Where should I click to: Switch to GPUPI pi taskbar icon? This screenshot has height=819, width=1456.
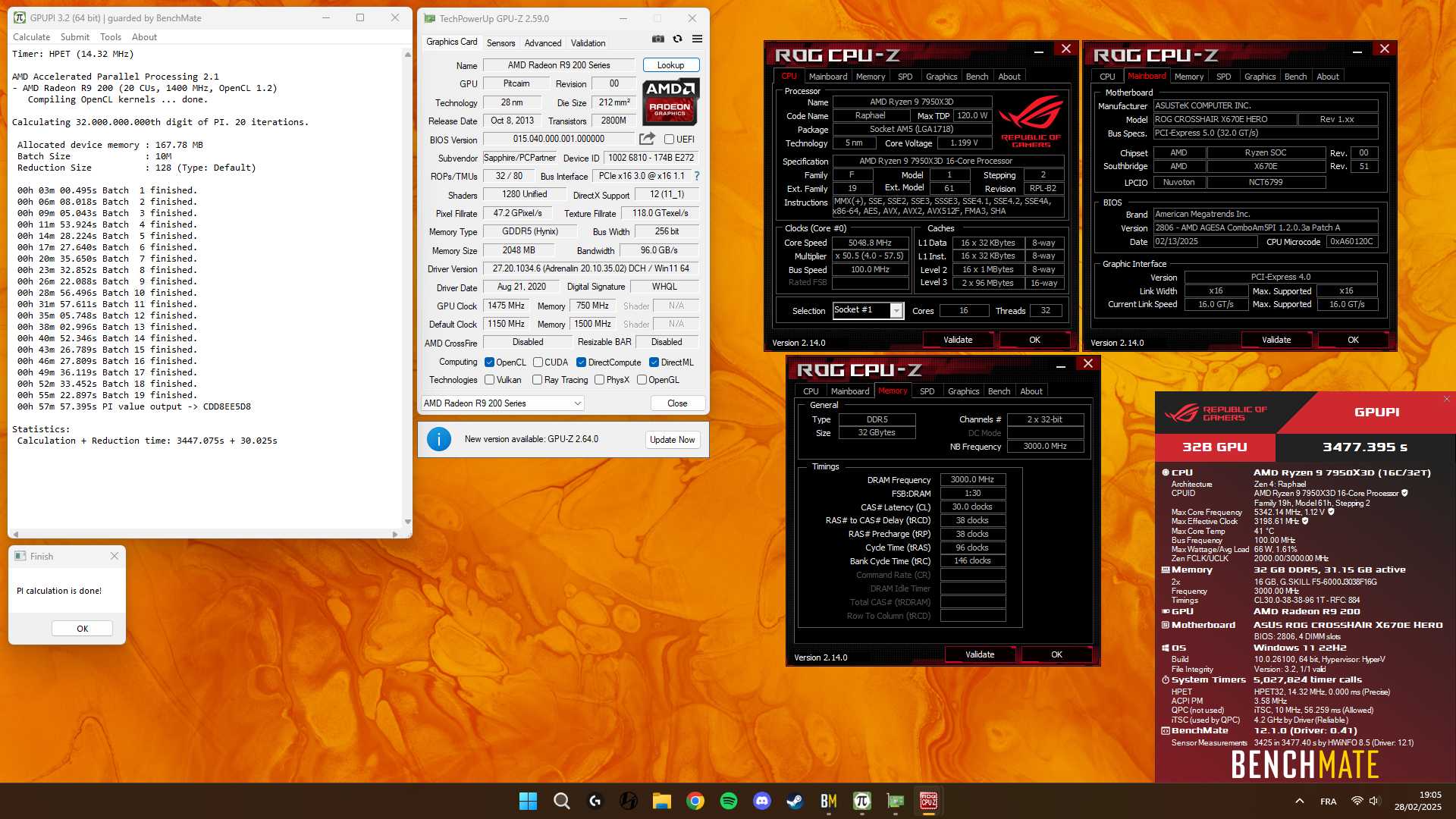pos(861,801)
